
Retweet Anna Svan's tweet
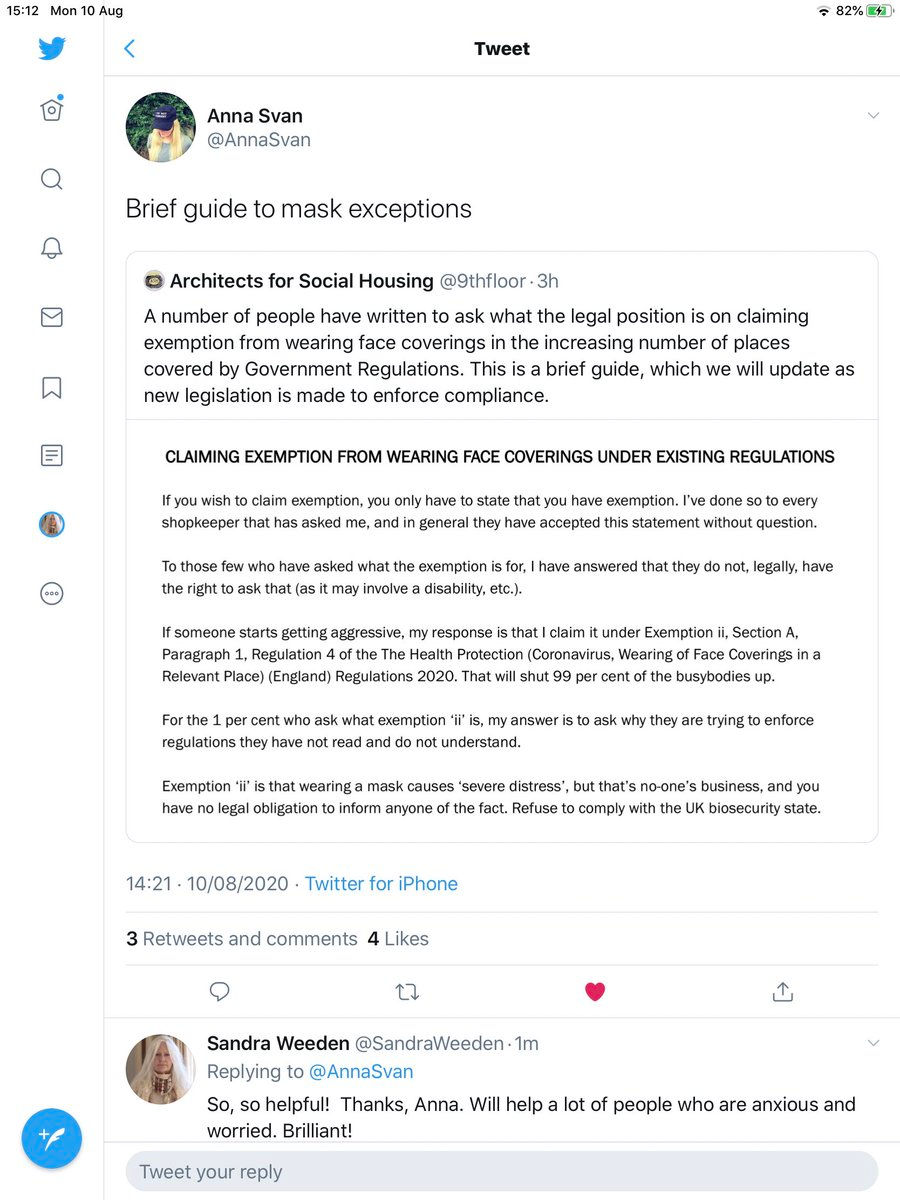407,991
